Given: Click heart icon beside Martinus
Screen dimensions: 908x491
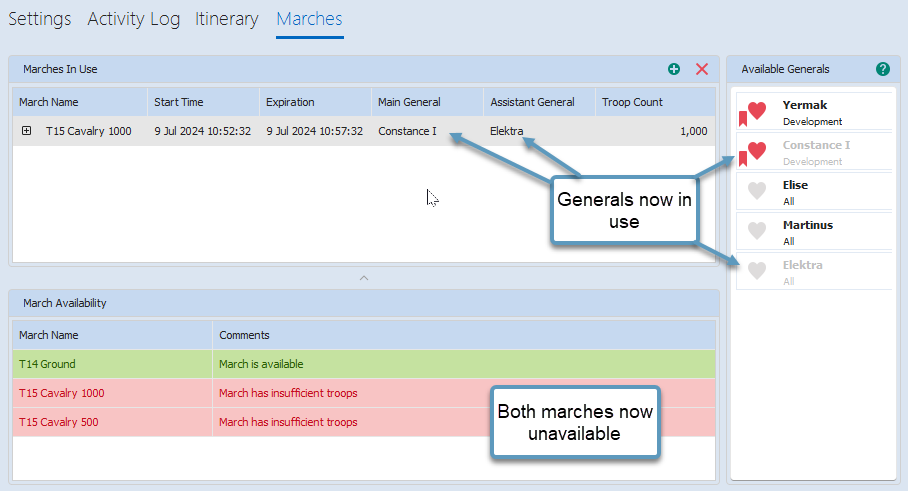Looking at the screenshot, I should (x=758, y=231).
